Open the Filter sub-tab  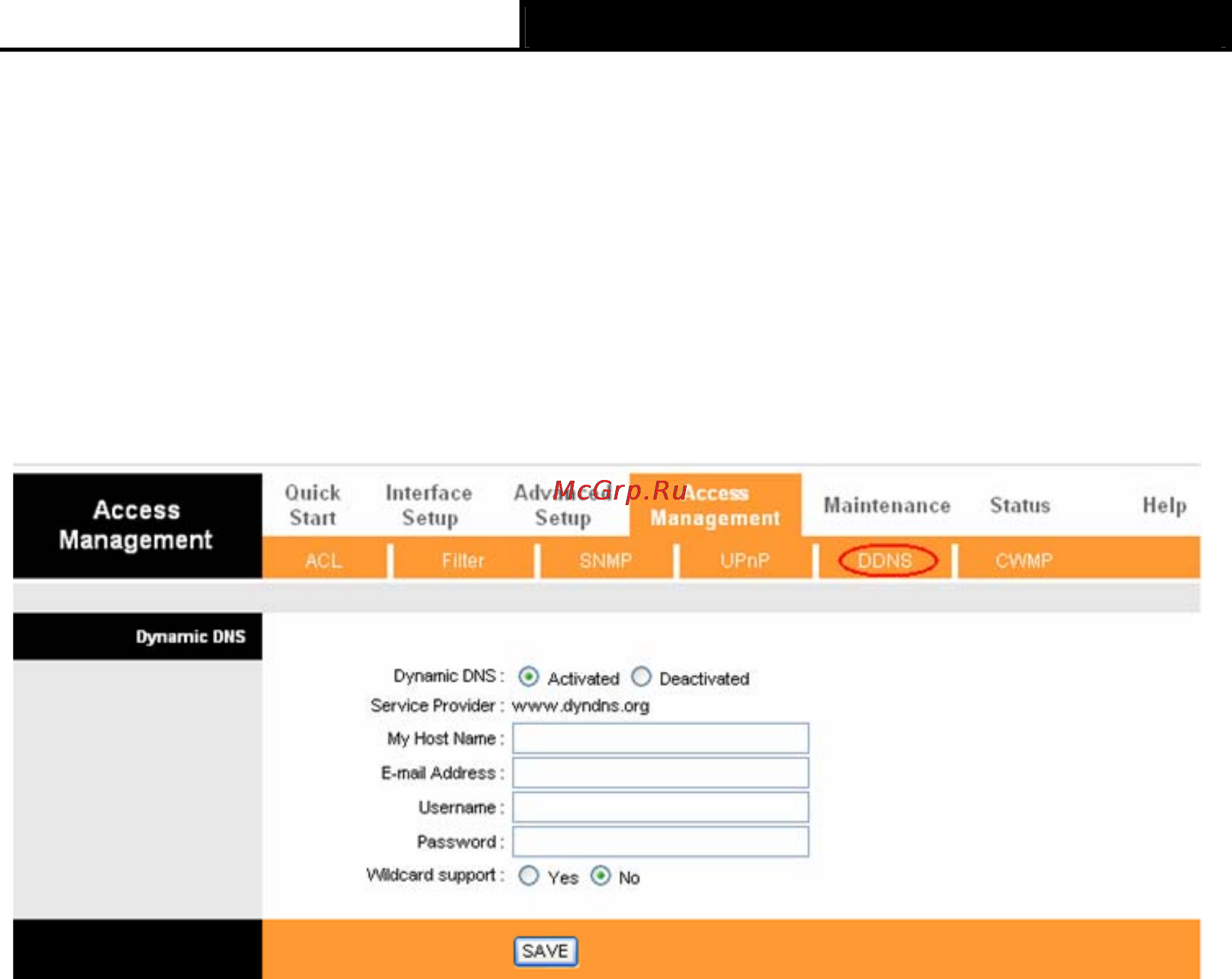point(463,561)
